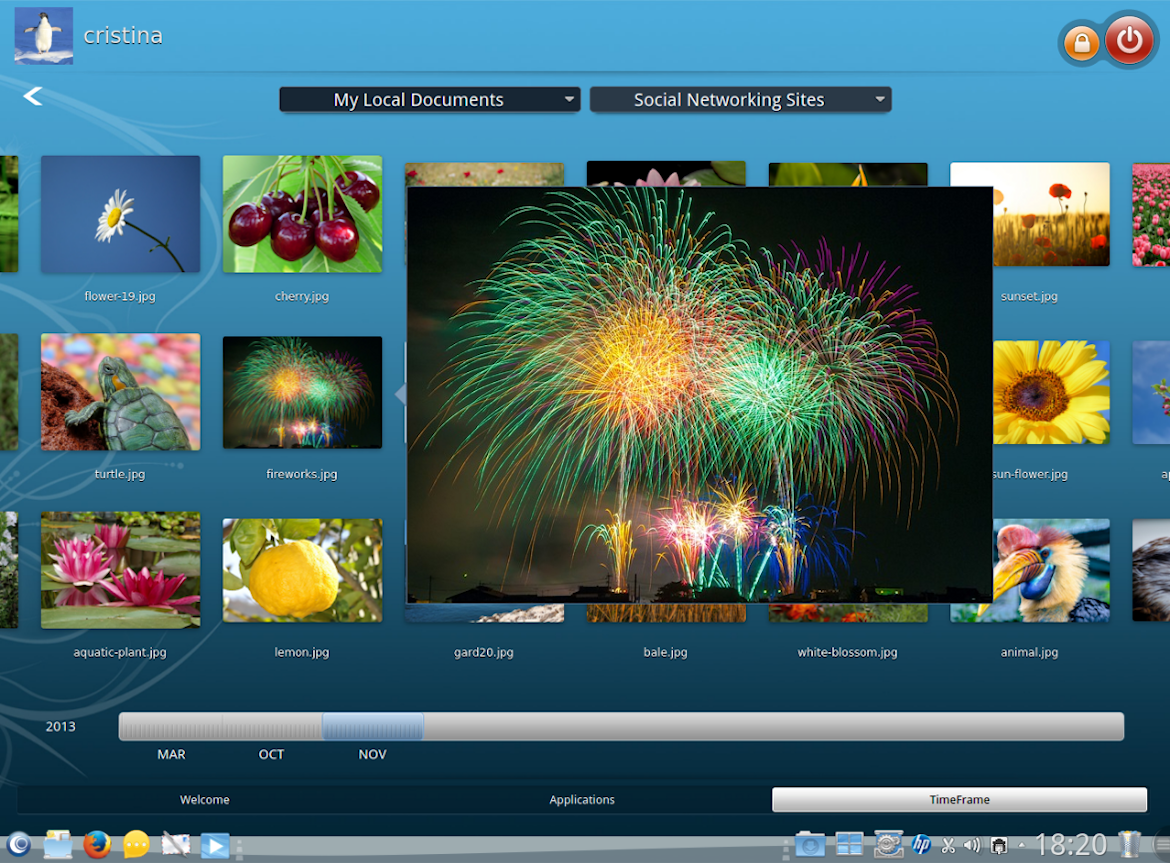The width and height of the screenshot is (1170, 863).
Task: Switch to the Applications tab
Action: 582,799
